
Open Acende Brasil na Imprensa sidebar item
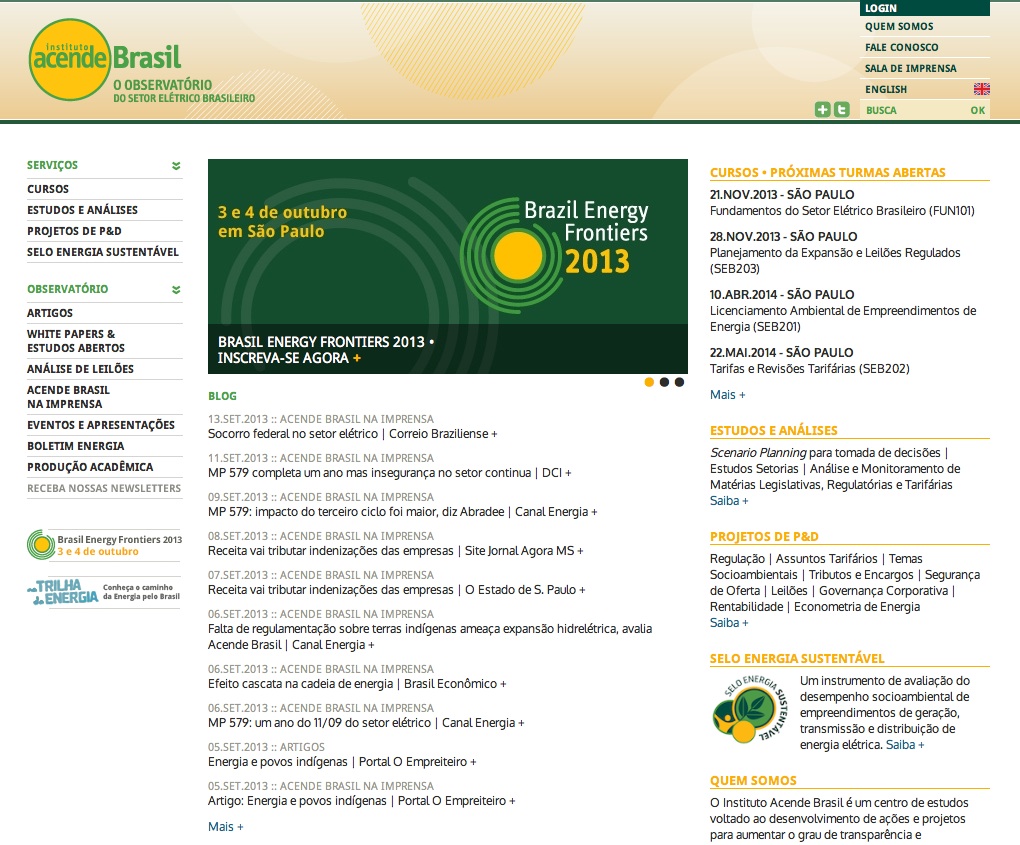point(68,397)
